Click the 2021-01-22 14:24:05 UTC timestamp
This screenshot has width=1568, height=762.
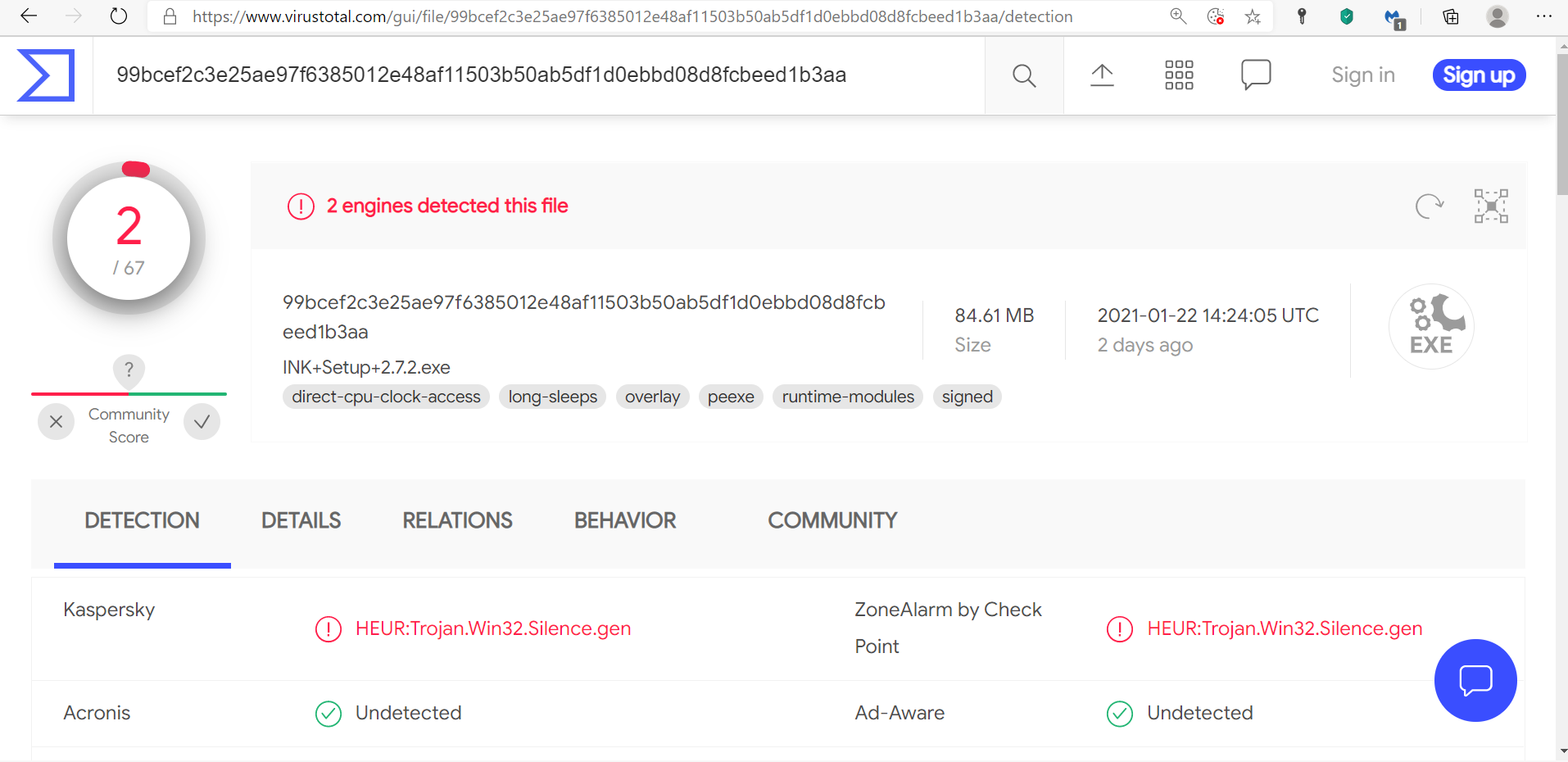[1208, 315]
